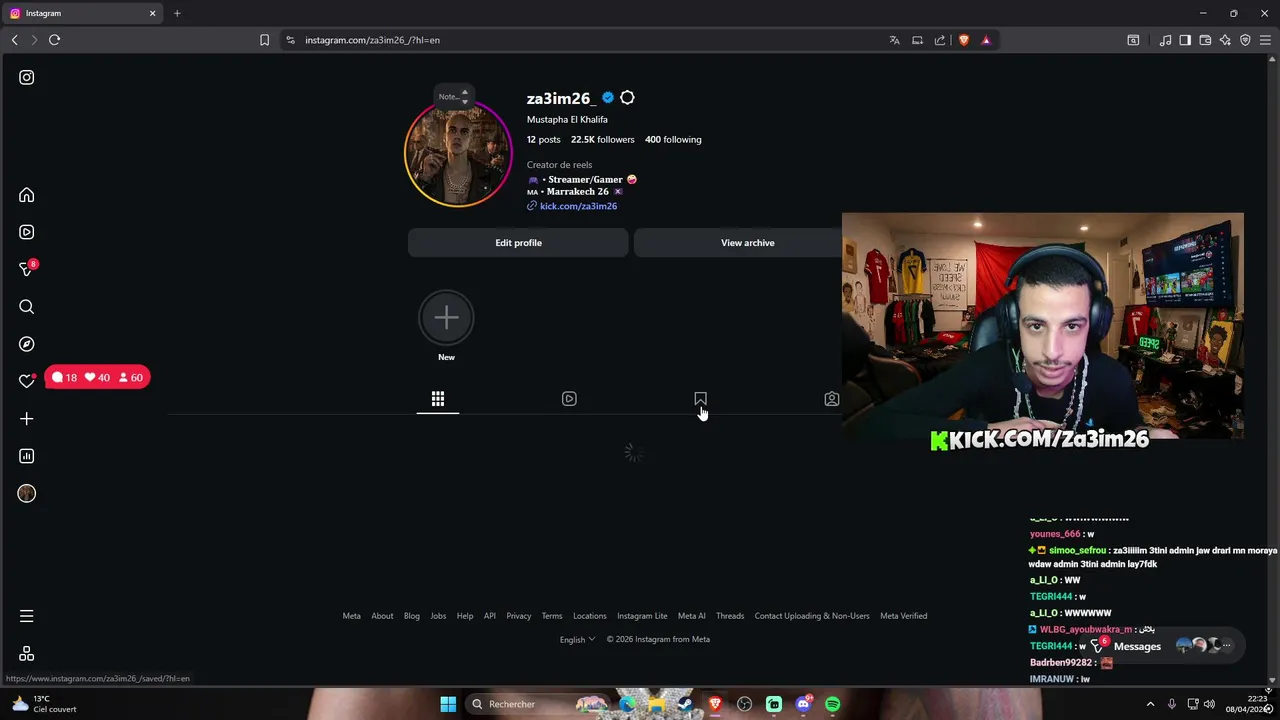Open profile via sidebar avatar
This screenshot has width=1280, height=720.
[27, 493]
